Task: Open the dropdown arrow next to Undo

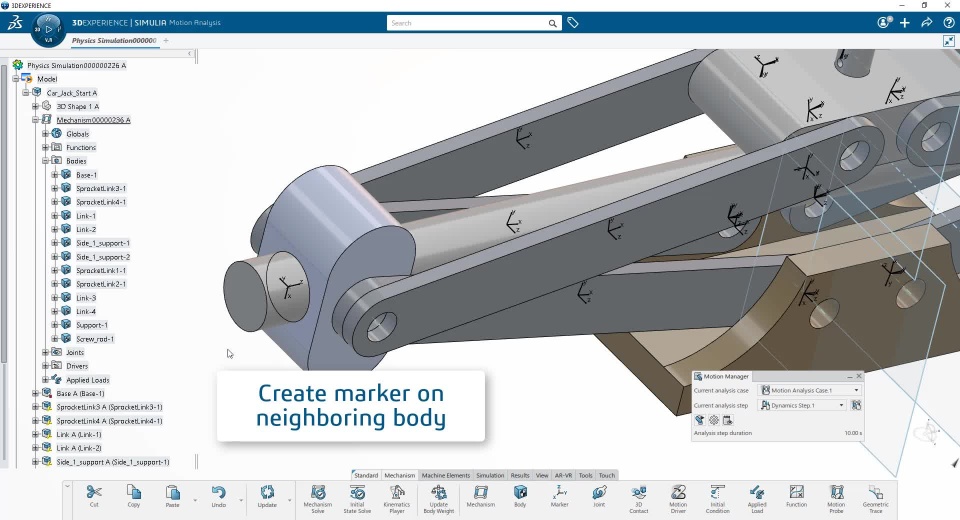Action: 241,500
